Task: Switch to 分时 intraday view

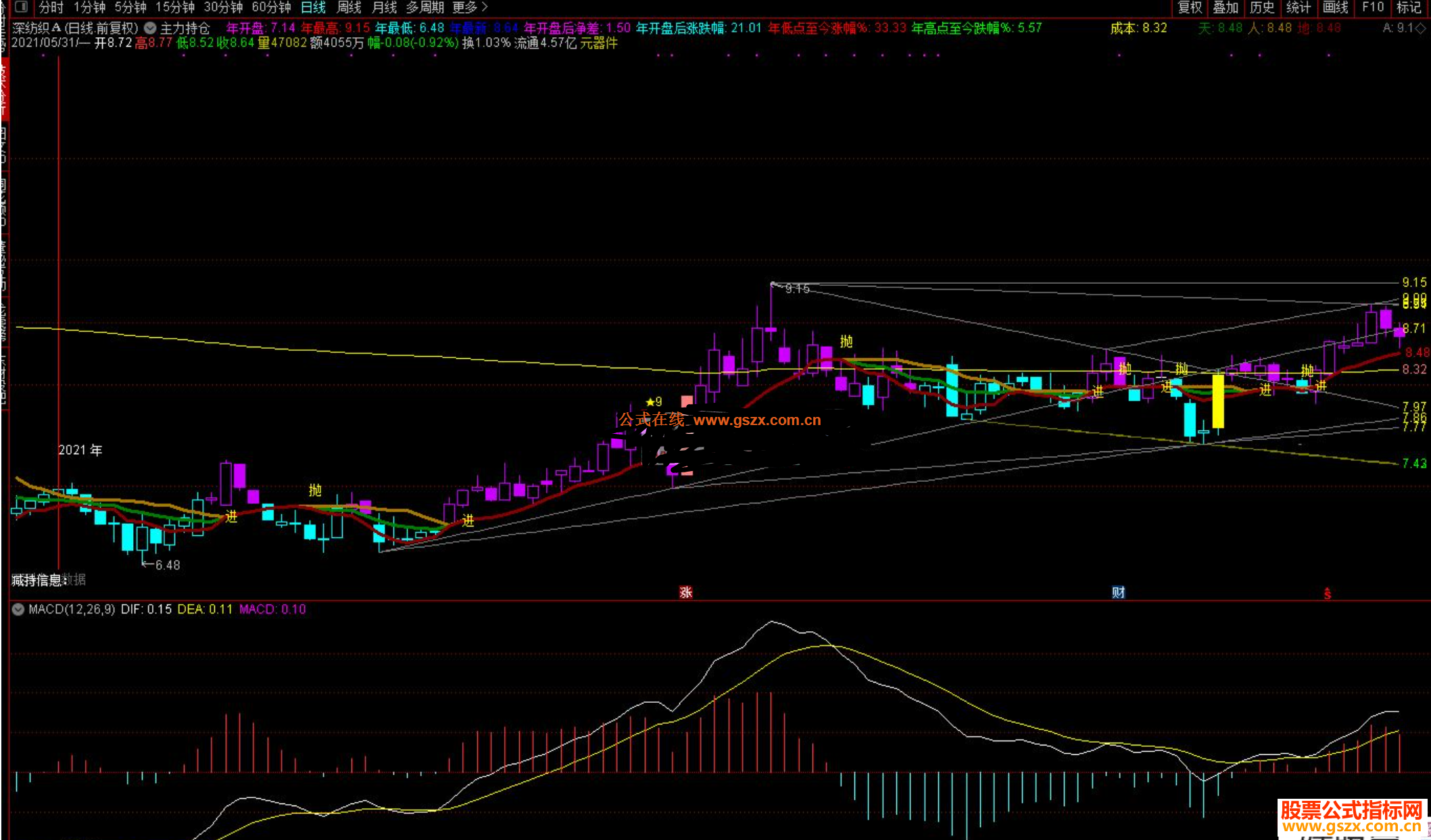Action: (x=51, y=7)
